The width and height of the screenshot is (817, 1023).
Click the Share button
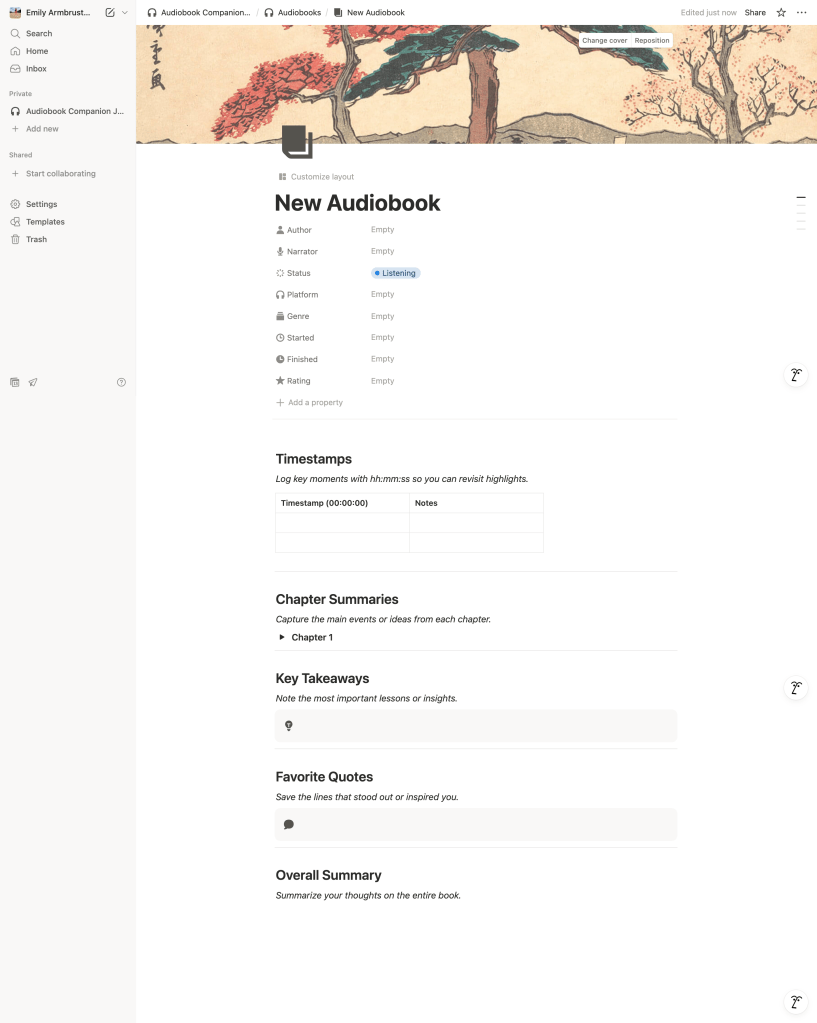tap(755, 13)
